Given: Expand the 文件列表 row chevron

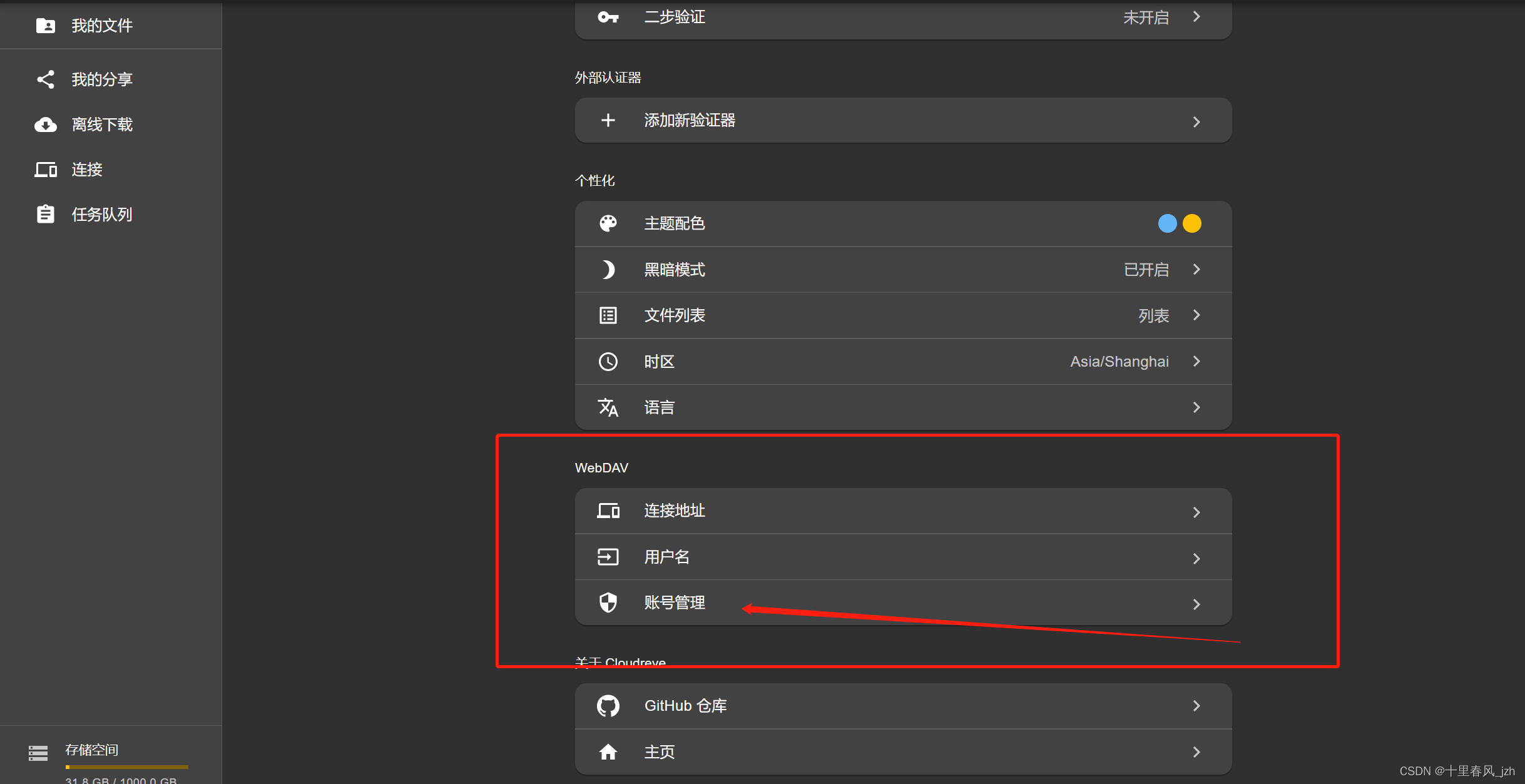Looking at the screenshot, I should (1196, 315).
